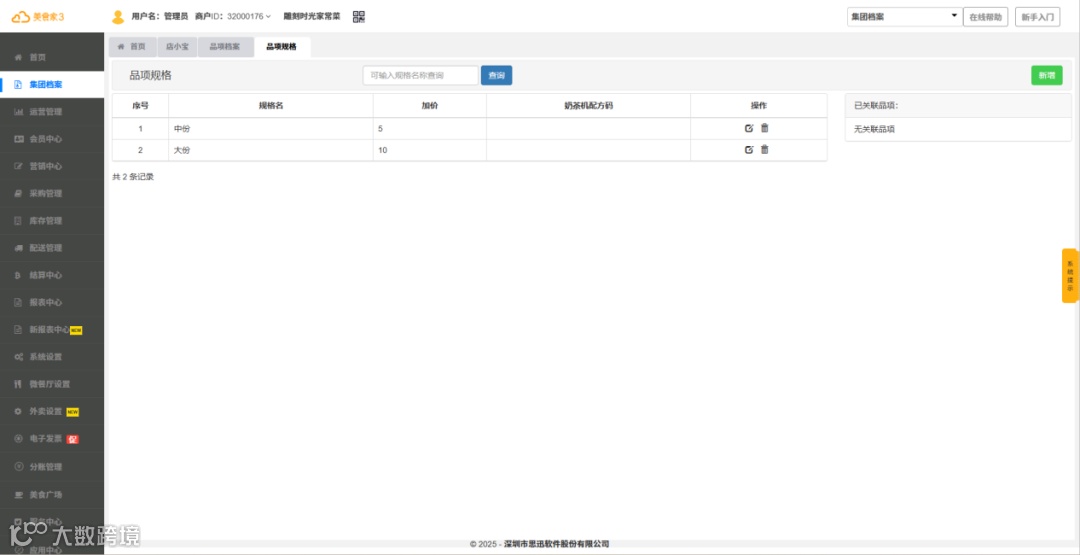1080x555 pixels.
Task: Open 电子发票 sidebar entry
Action: coord(52,439)
